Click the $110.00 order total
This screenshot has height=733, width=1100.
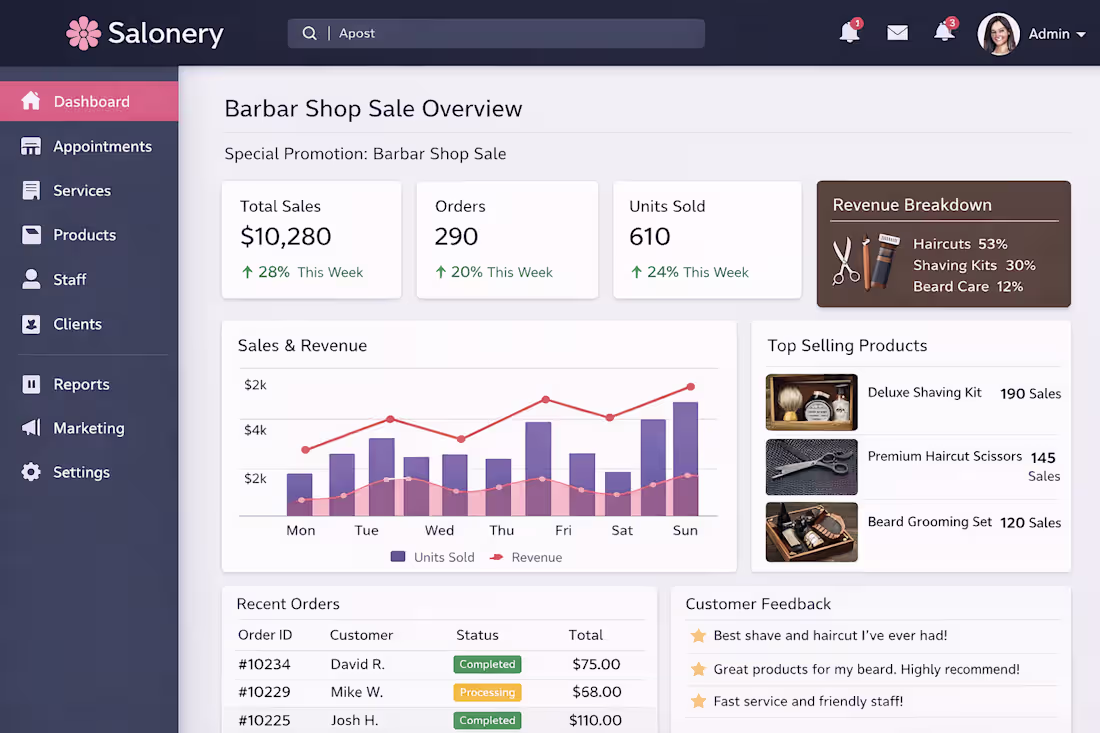(595, 720)
